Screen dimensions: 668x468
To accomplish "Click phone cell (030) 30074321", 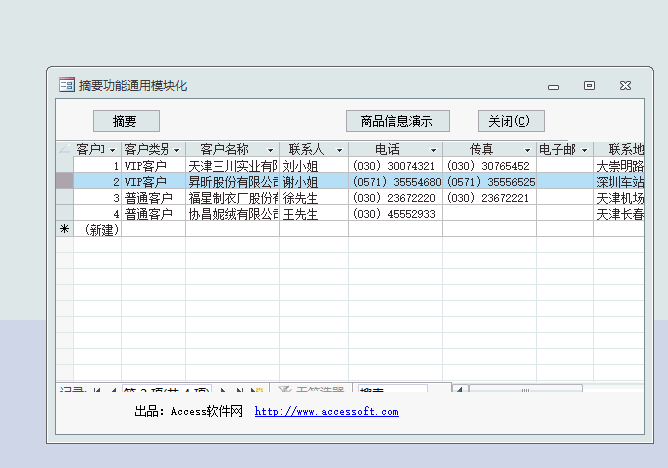I will [x=395, y=166].
